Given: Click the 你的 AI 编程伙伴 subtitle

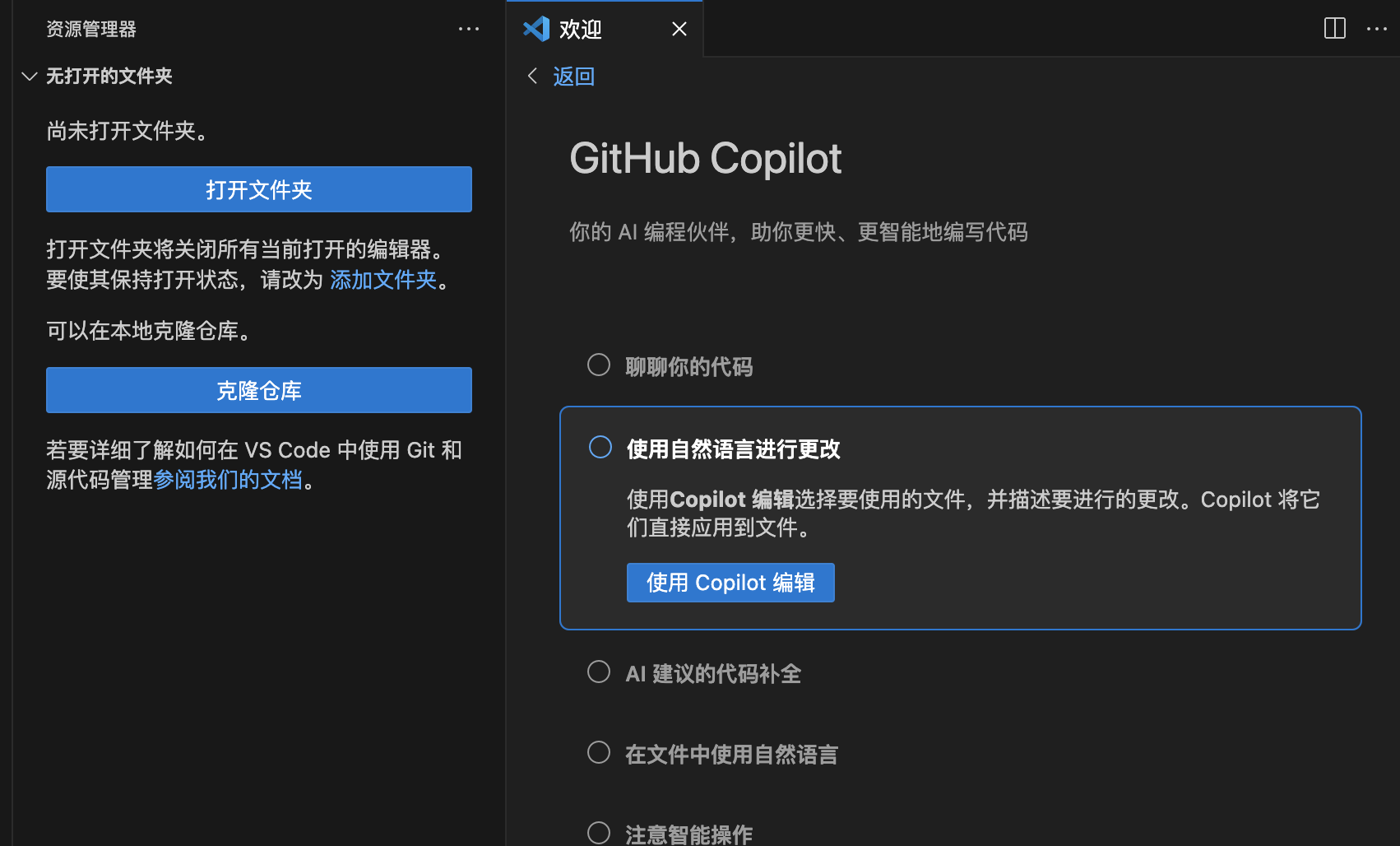Looking at the screenshot, I should click(x=799, y=232).
